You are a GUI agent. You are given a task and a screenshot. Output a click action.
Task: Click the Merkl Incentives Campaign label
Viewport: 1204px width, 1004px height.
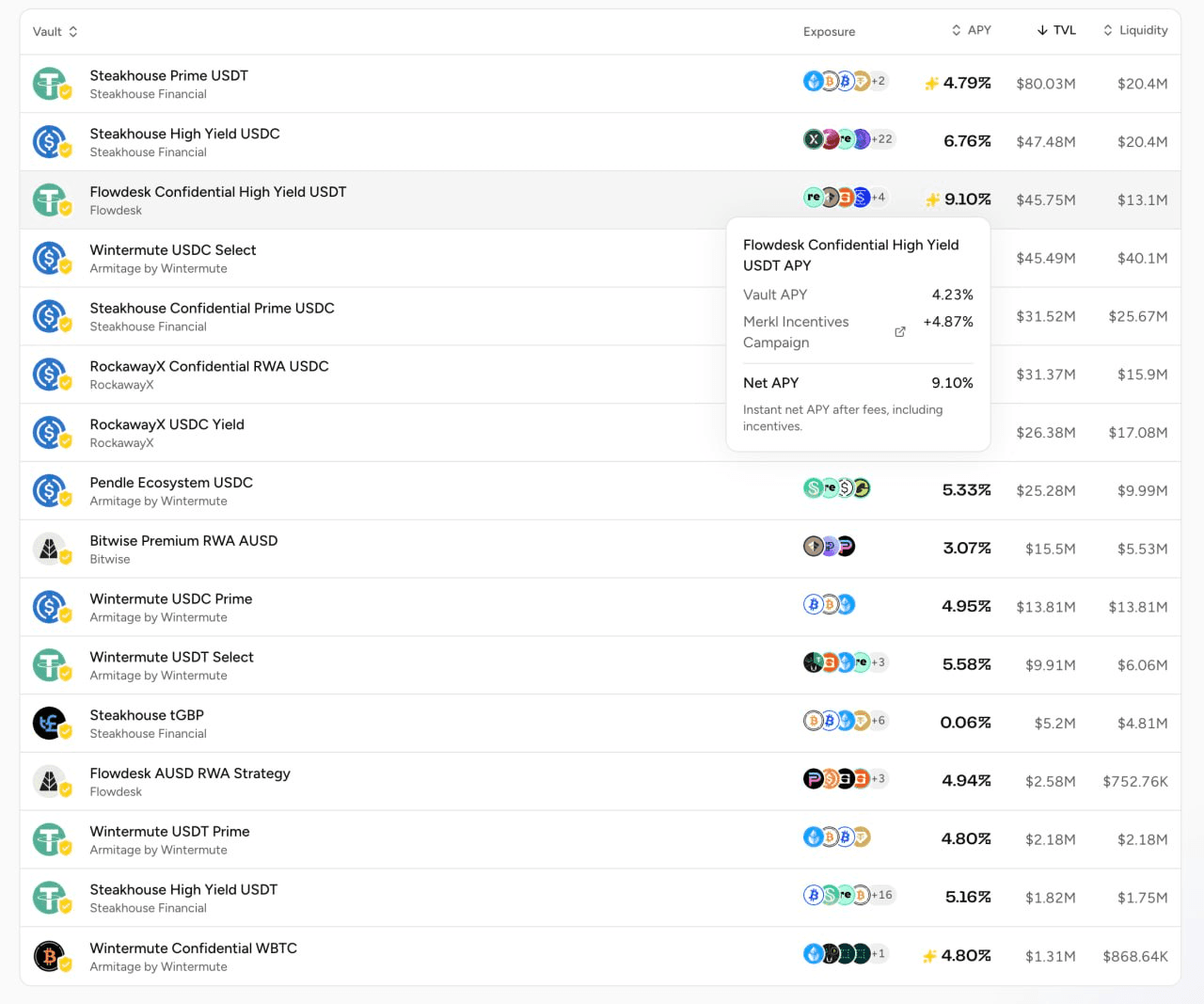pos(796,332)
